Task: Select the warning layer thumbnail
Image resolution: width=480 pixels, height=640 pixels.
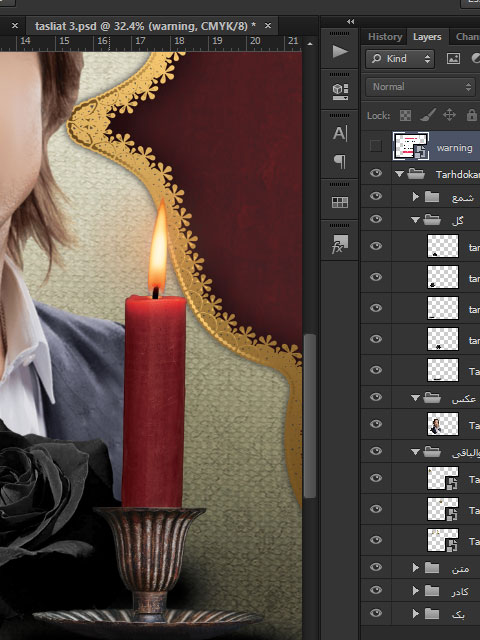Action: pyautogui.click(x=411, y=146)
